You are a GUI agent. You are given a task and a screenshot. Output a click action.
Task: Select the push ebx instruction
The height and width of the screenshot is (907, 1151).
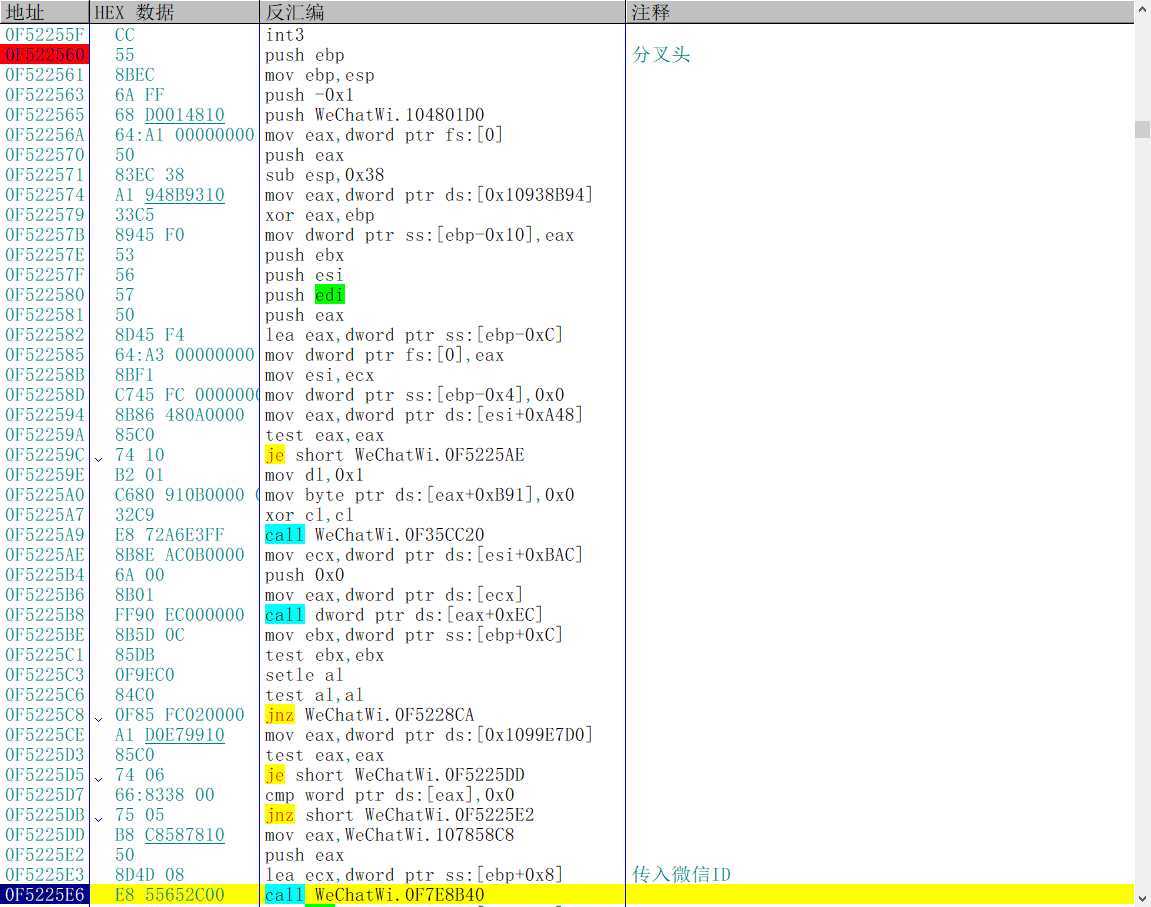(x=305, y=255)
